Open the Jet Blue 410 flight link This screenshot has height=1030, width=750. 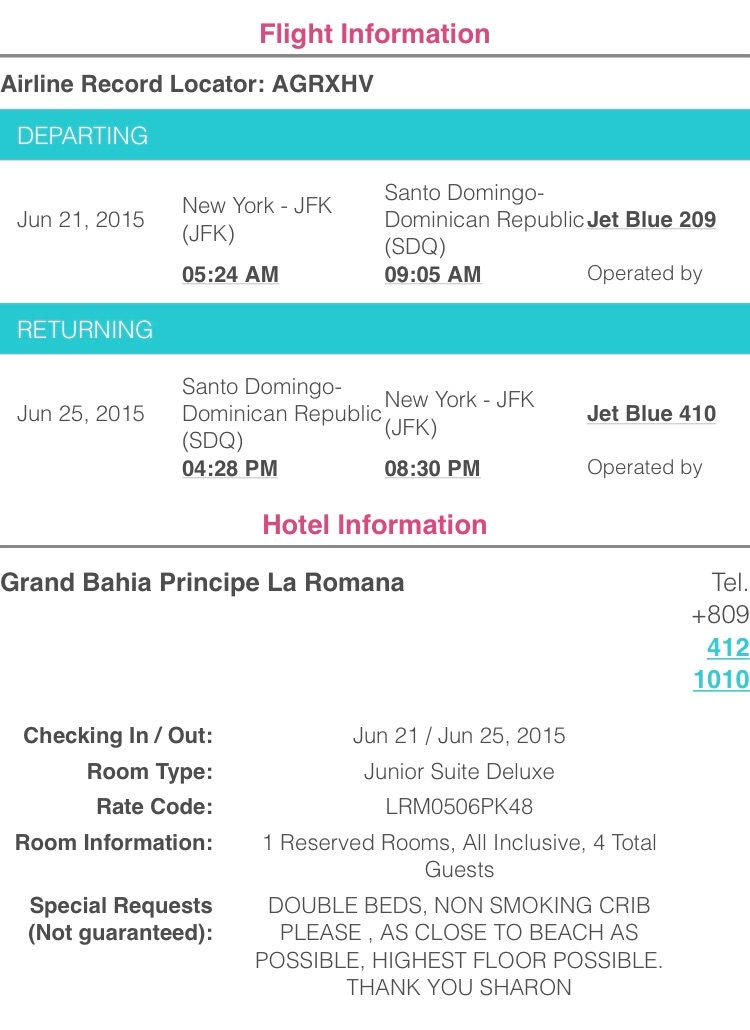coord(651,413)
